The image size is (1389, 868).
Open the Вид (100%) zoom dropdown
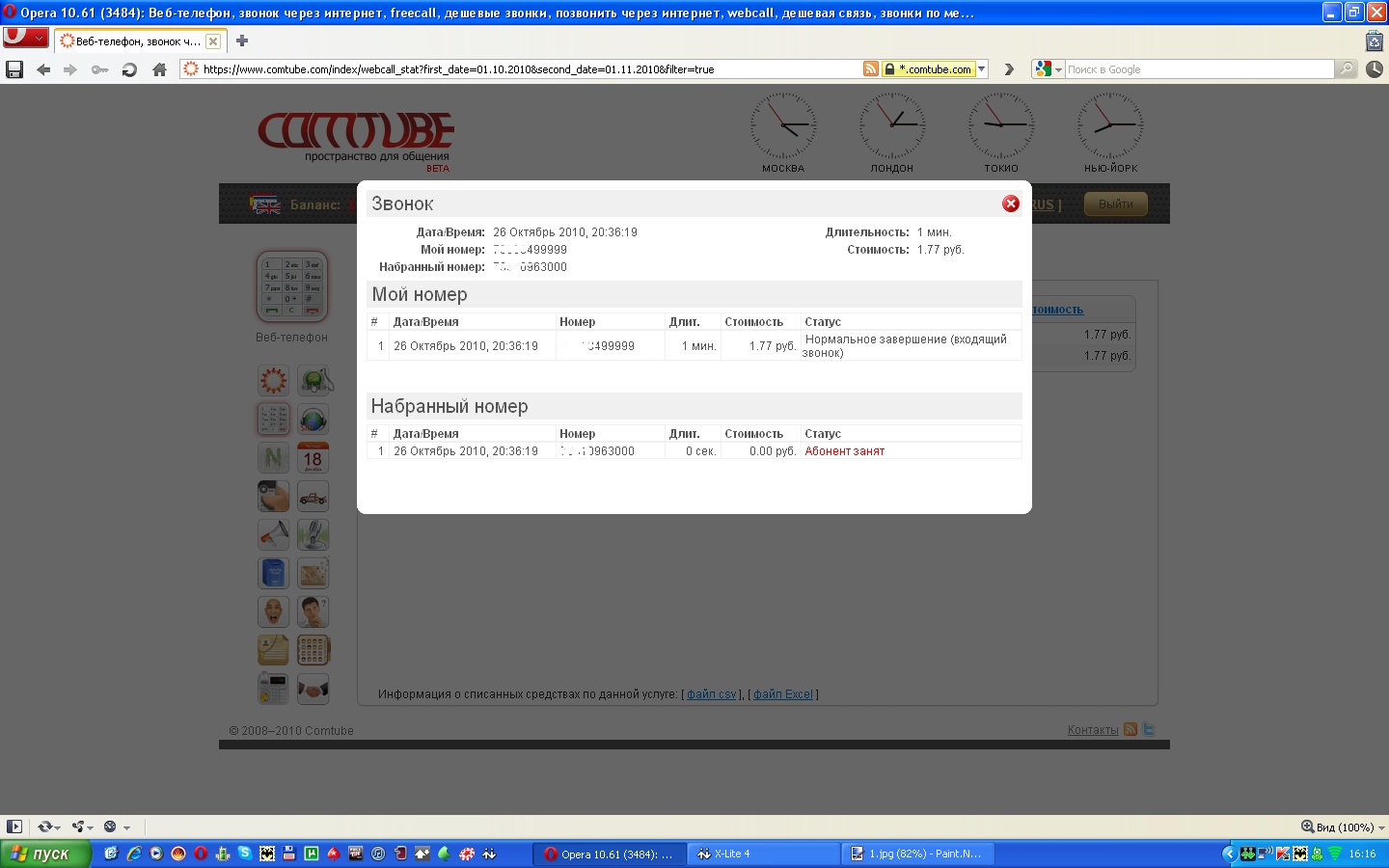[x=1343, y=827]
